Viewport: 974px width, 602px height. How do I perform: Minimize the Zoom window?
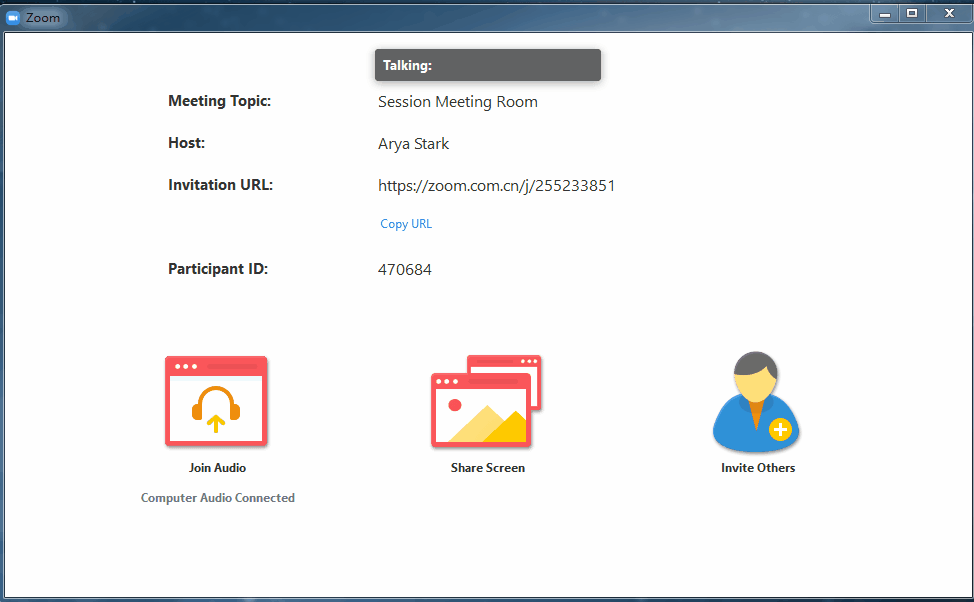point(885,14)
